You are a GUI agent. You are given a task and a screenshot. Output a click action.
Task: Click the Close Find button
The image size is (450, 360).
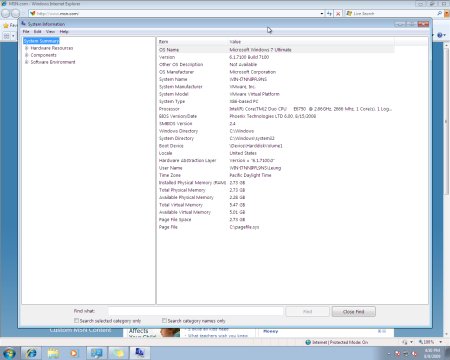[x=354, y=312]
